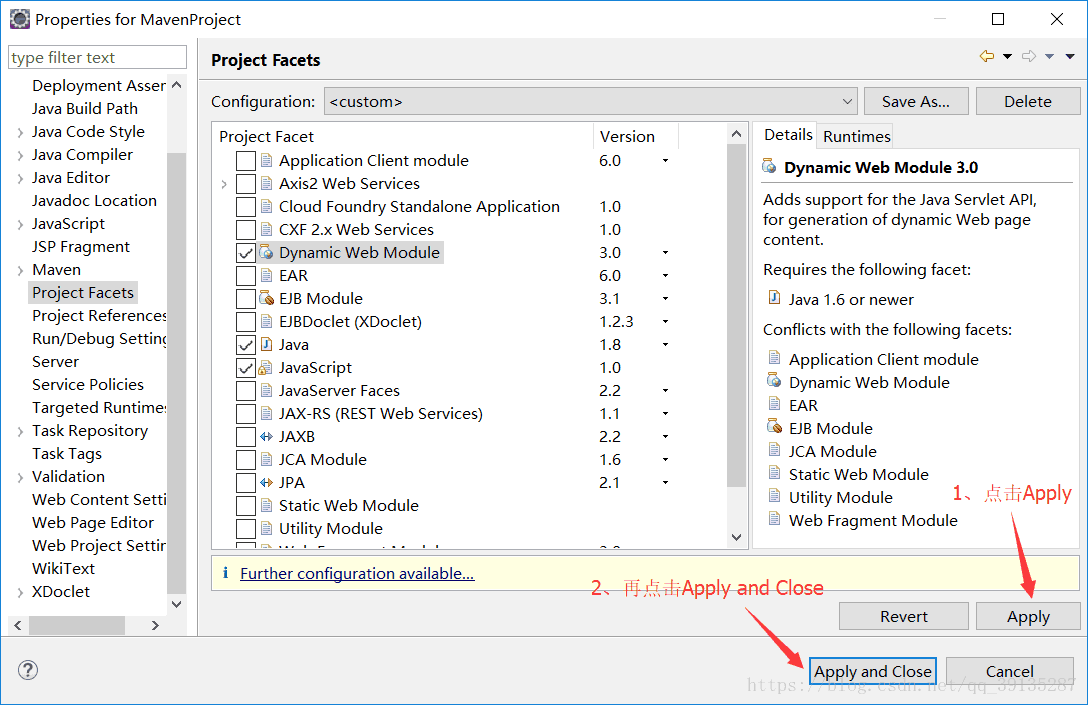Uncheck the Java facet checkbox
Image resolution: width=1088 pixels, height=705 pixels.
[246, 345]
